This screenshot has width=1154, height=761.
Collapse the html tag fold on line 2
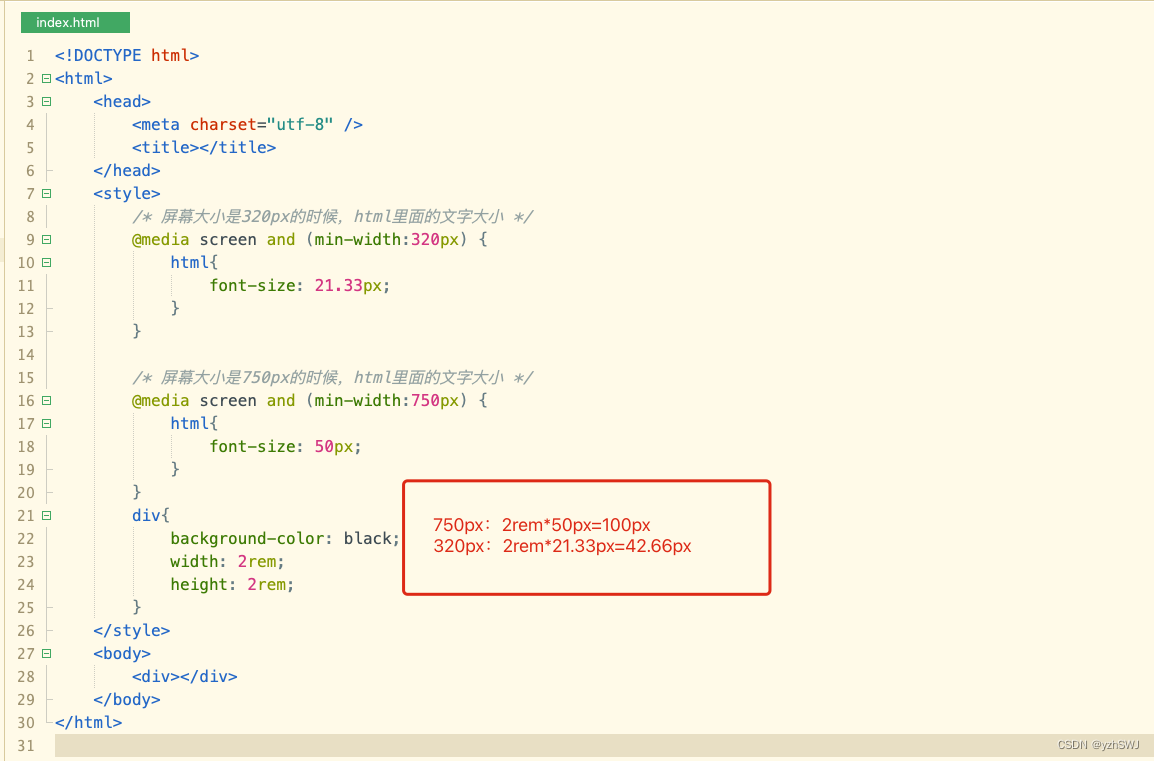[x=46, y=78]
